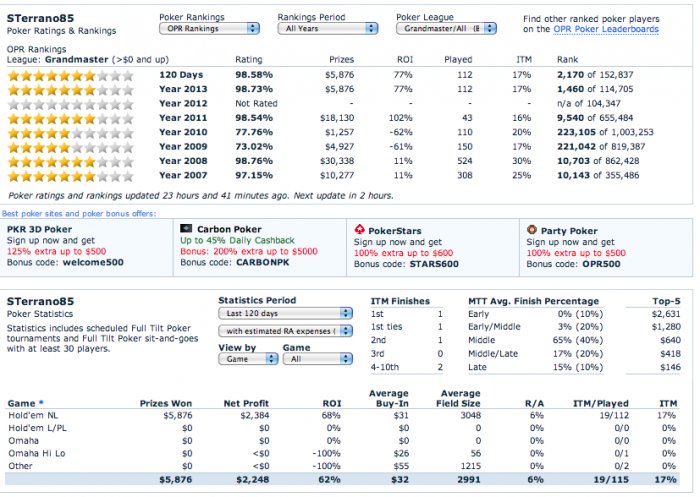This screenshot has width=700, height=497.
Task: Select the Other game row
Action: [x=343, y=466]
